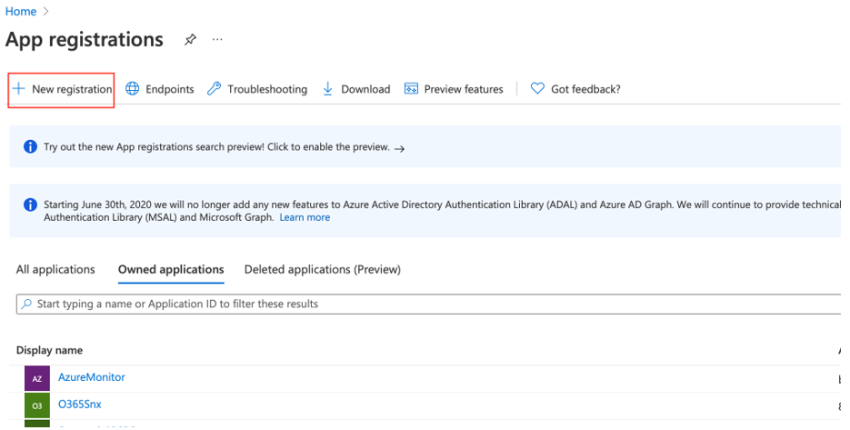
Task: Open the Learn more link
Action: click(304, 217)
